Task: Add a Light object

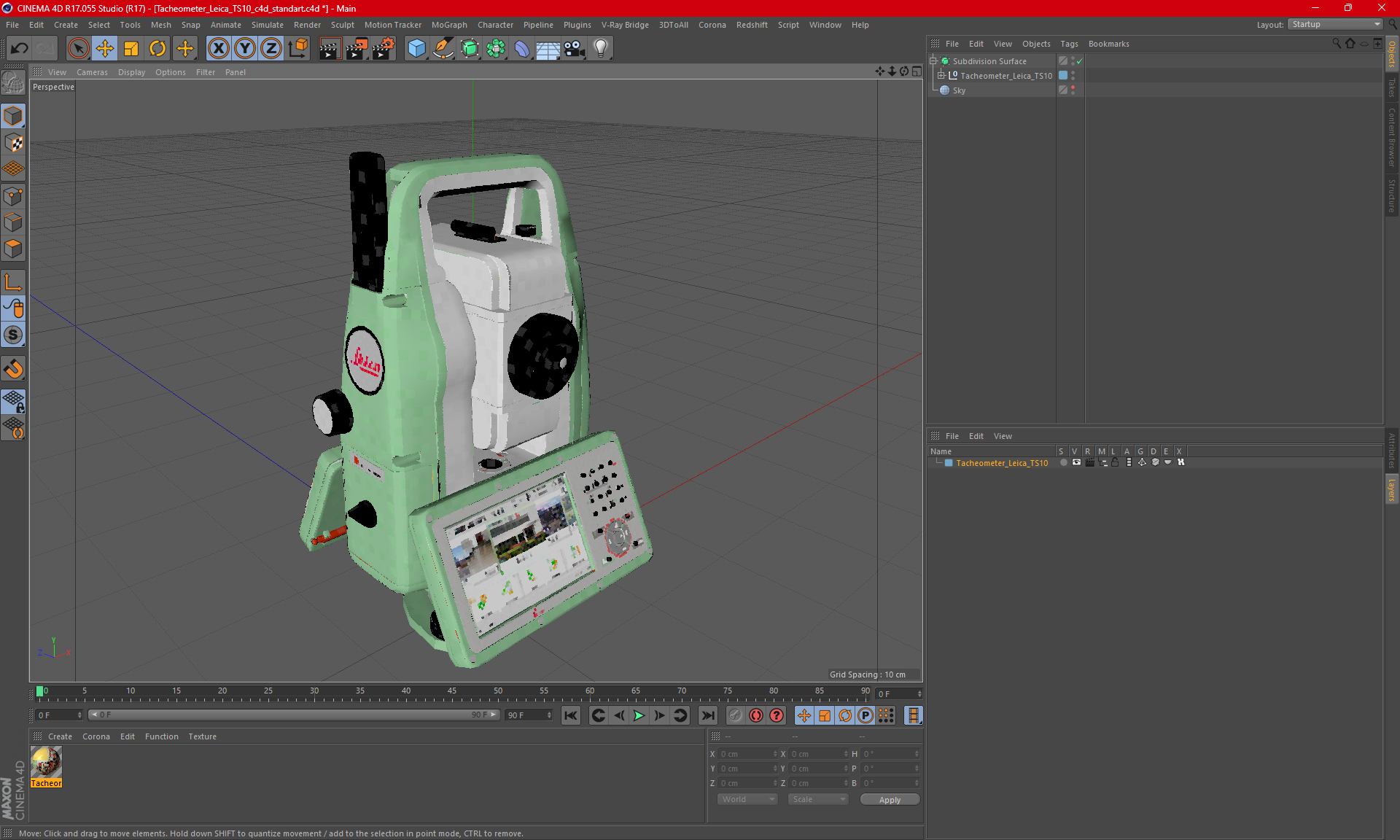Action: click(601, 49)
